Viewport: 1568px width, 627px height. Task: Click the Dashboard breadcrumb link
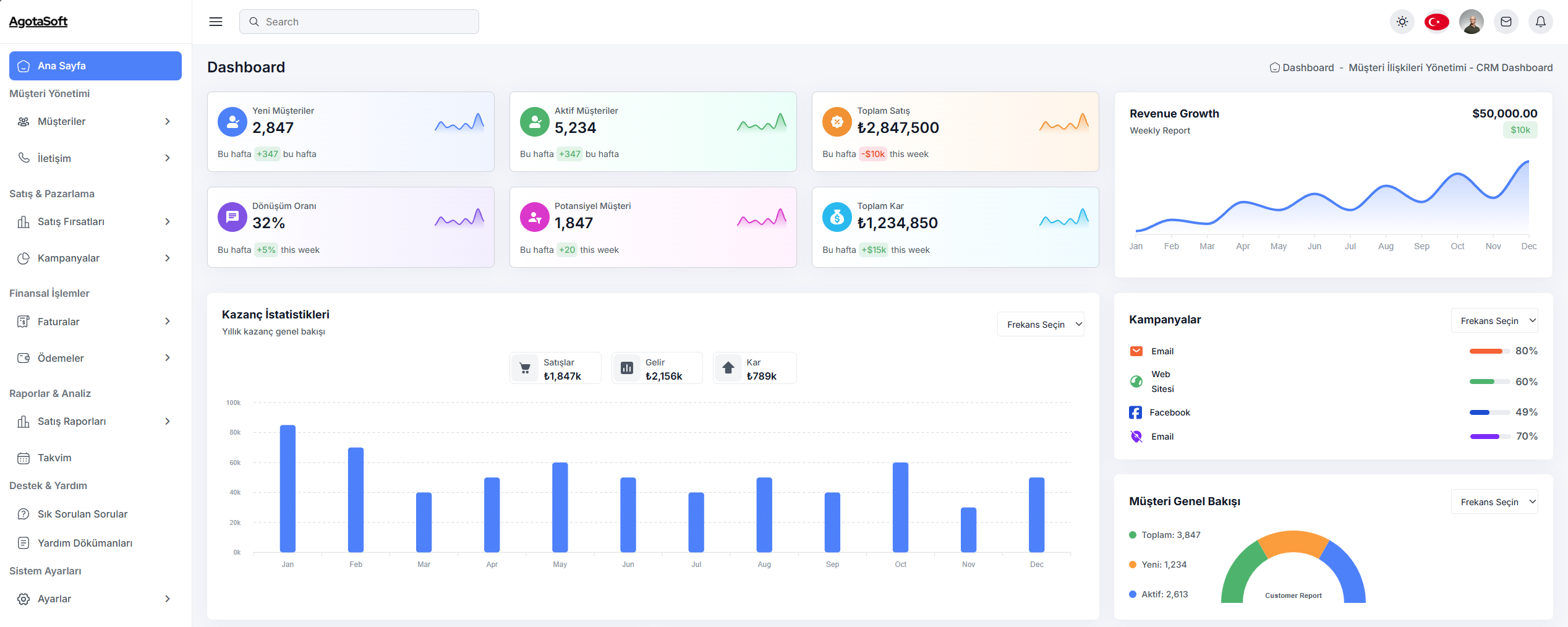1302,68
